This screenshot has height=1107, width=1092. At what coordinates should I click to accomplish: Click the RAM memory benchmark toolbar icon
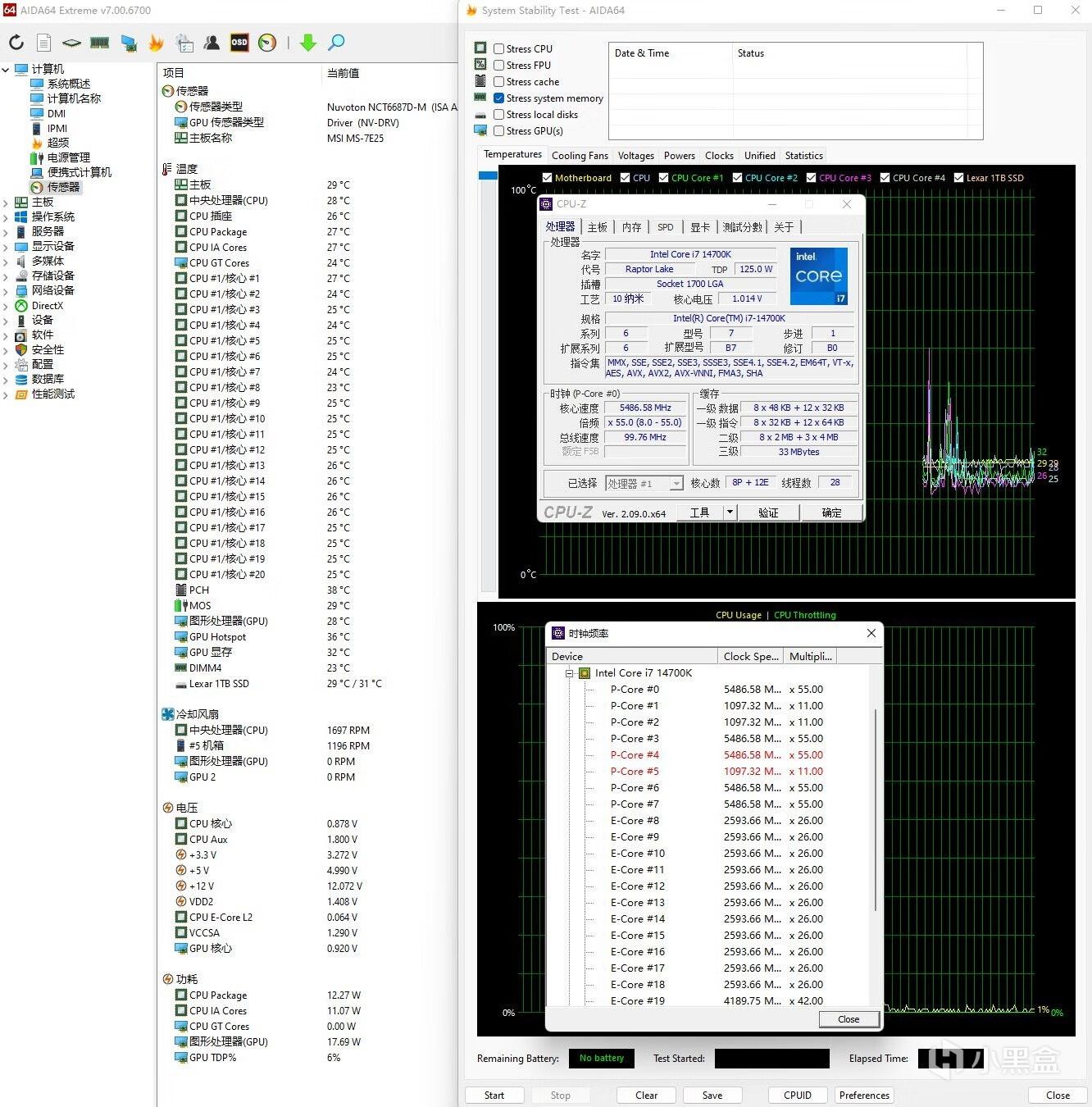click(100, 43)
